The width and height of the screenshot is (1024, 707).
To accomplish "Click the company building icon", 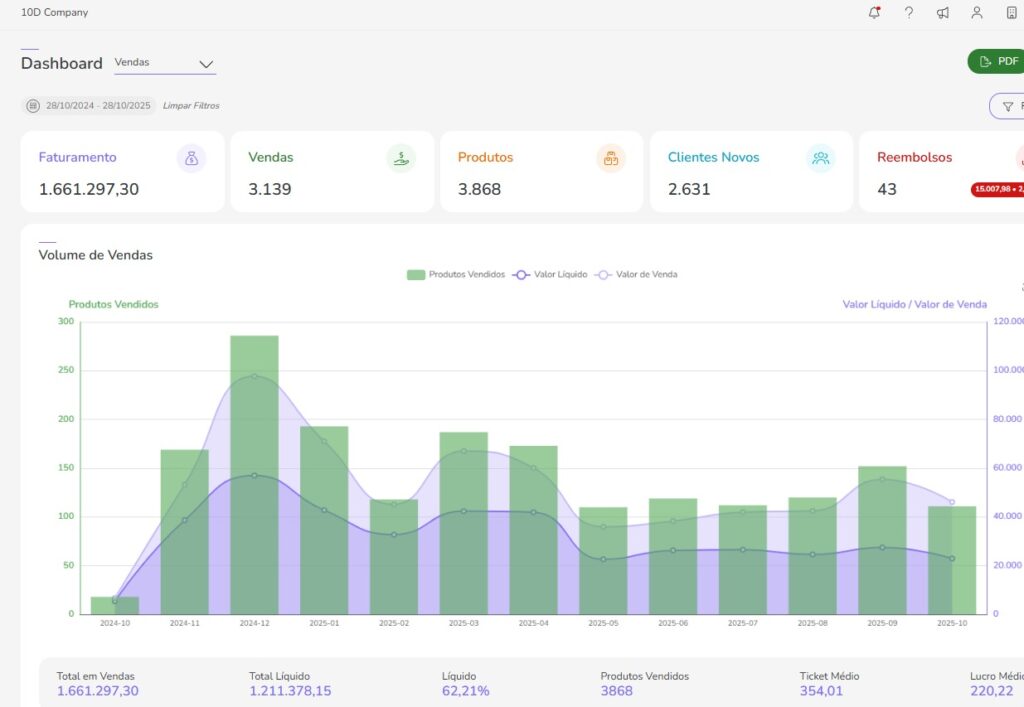I will click(x=1011, y=13).
